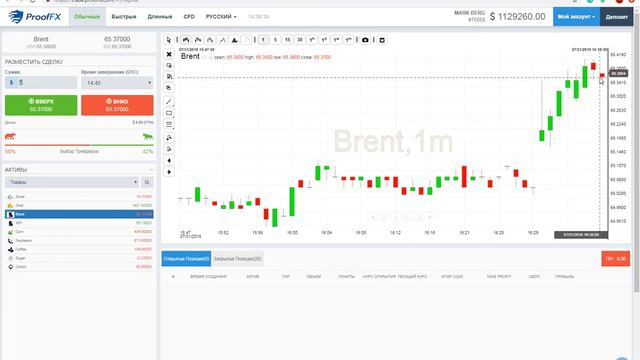The height and width of the screenshot is (360, 640).
Task: Open the asset category dropdown
Action: point(72,182)
